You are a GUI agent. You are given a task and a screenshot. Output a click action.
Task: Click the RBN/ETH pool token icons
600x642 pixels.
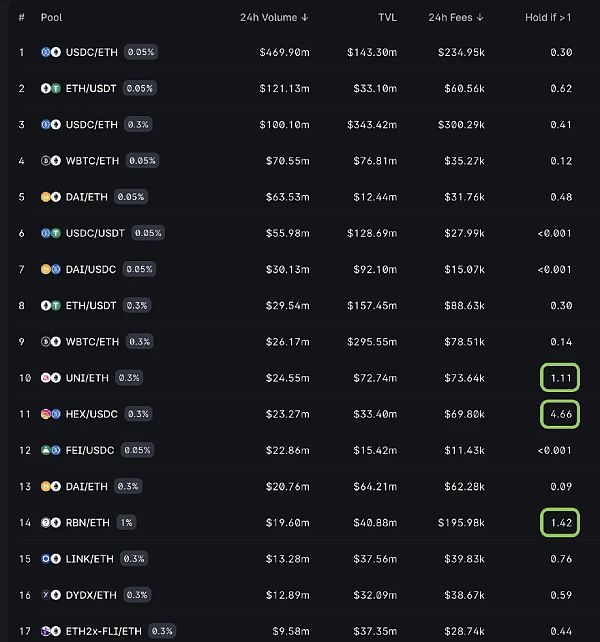point(51,522)
